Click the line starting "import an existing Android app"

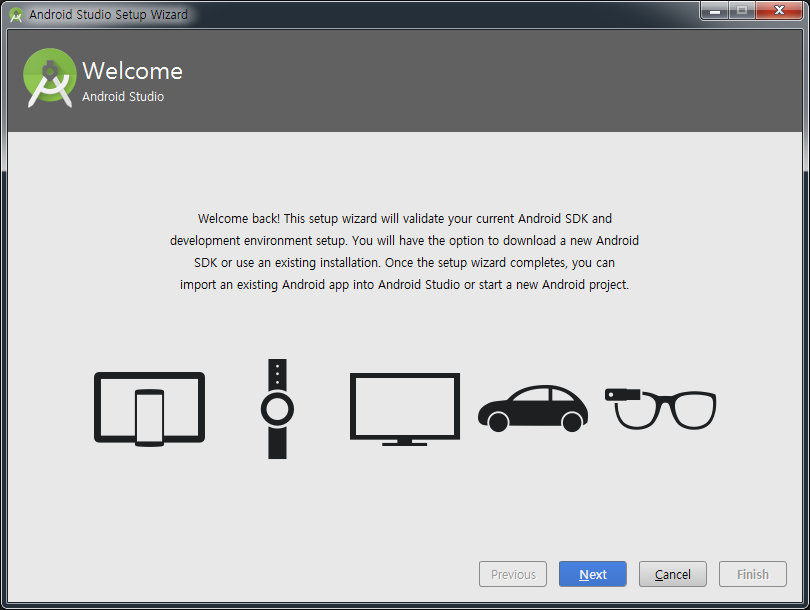tap(404, 285)
